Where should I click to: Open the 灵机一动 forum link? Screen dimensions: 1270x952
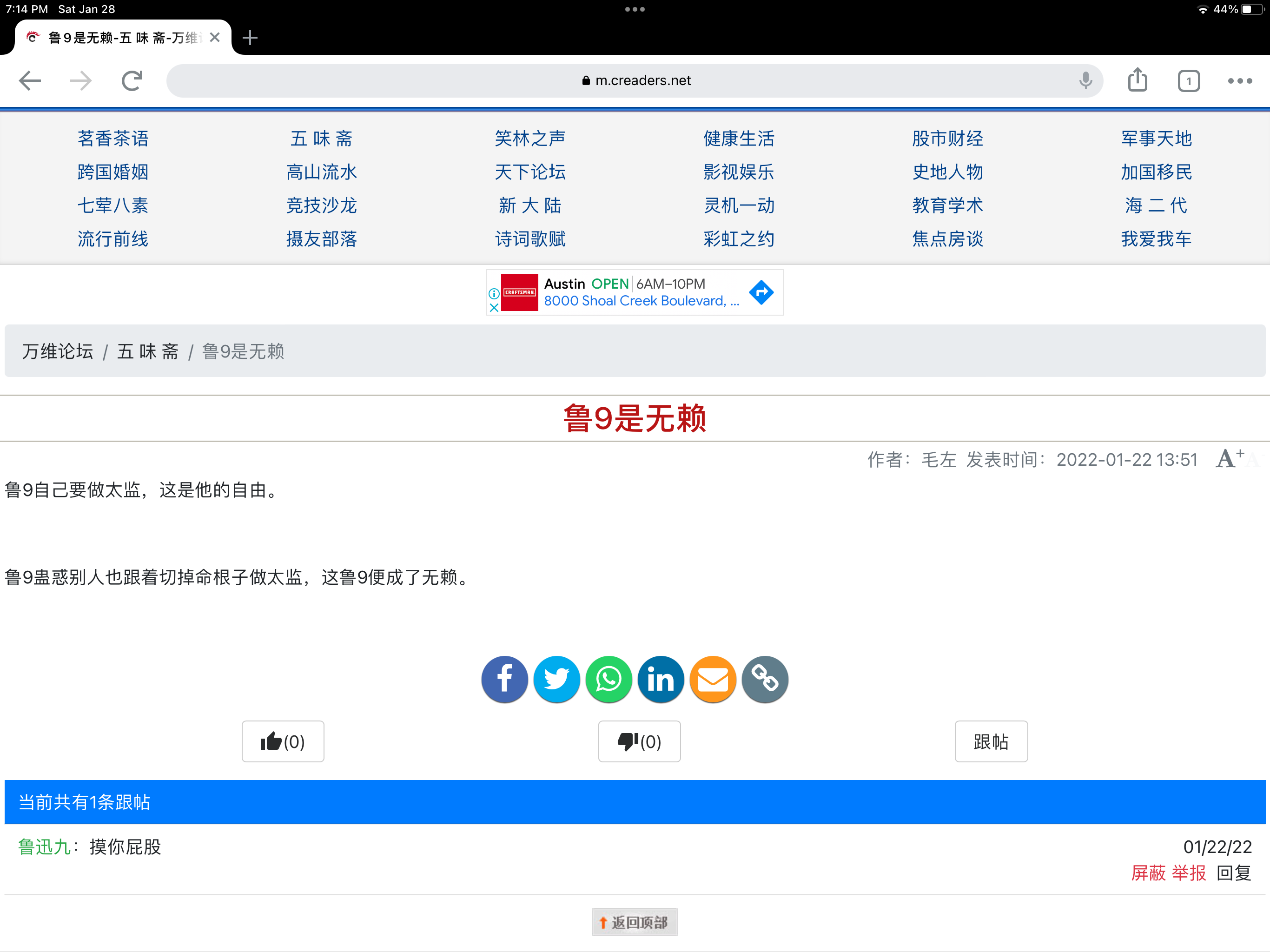739,205
